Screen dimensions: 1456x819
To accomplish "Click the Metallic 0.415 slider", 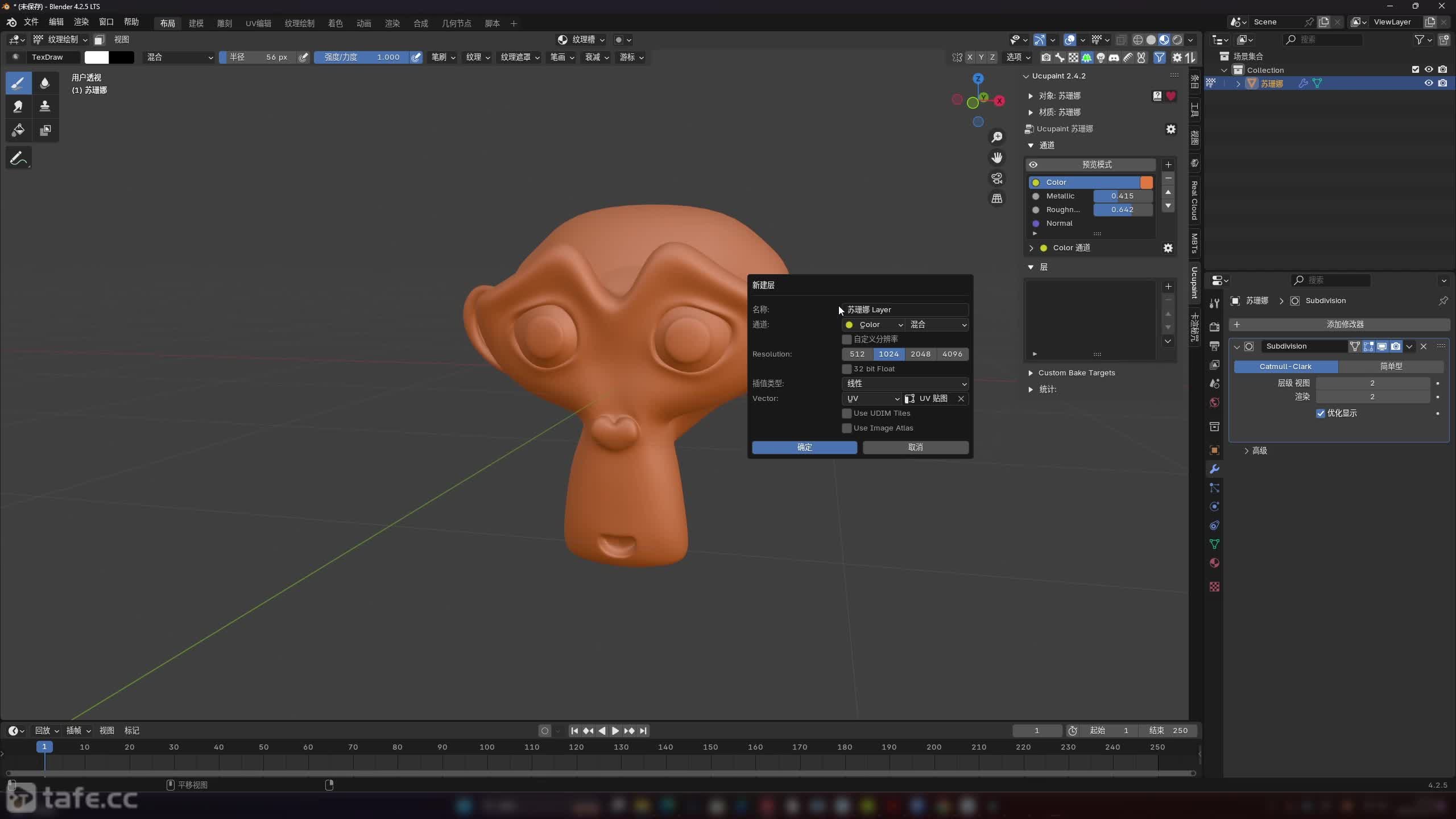I will click(1122, 196).
